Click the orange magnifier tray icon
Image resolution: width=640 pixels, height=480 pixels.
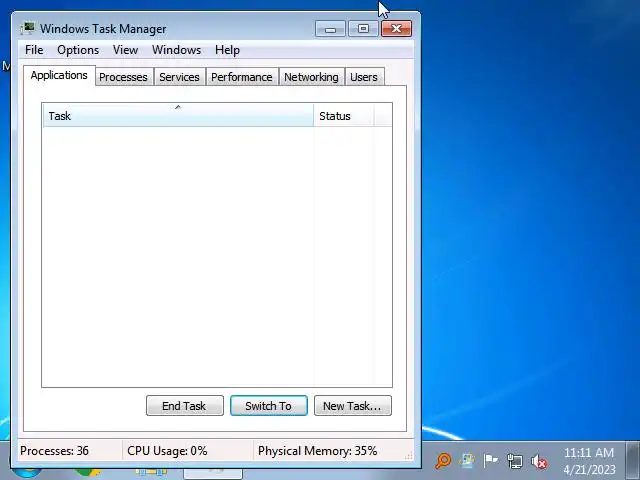click(x=443, y=461)
